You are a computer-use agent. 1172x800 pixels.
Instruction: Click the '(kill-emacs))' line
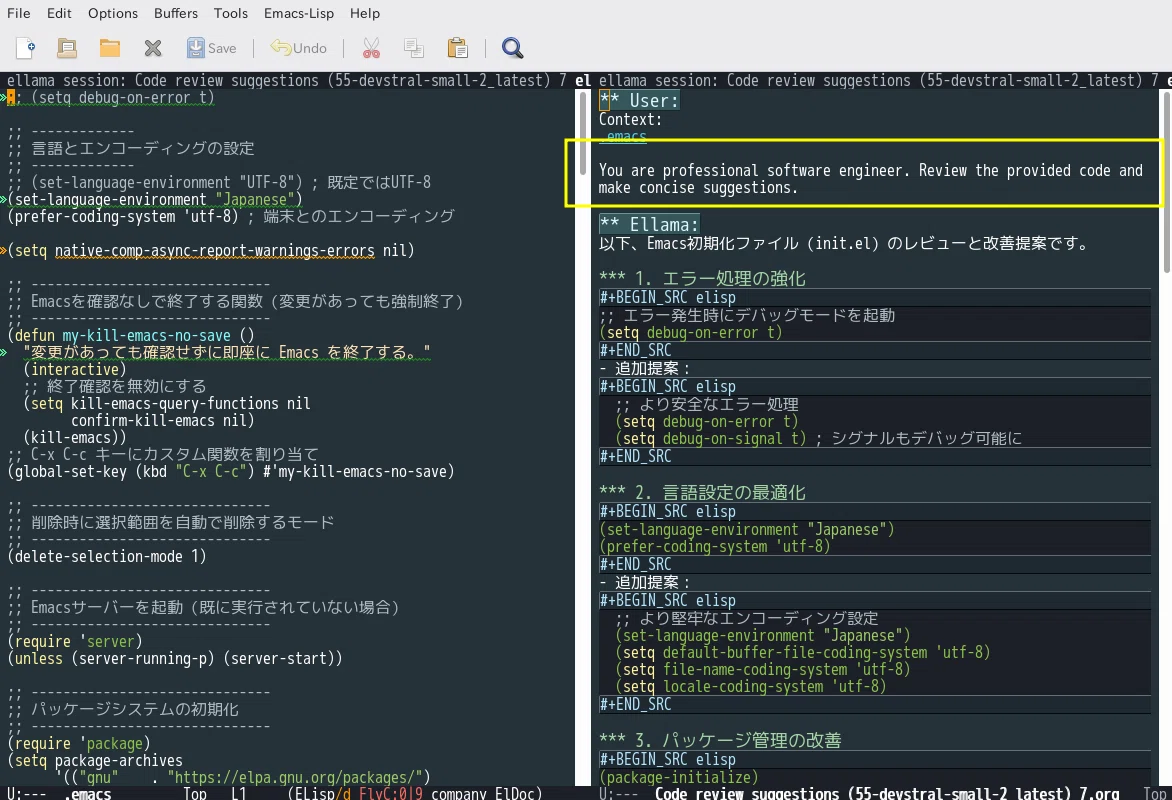tap(75, 437)
